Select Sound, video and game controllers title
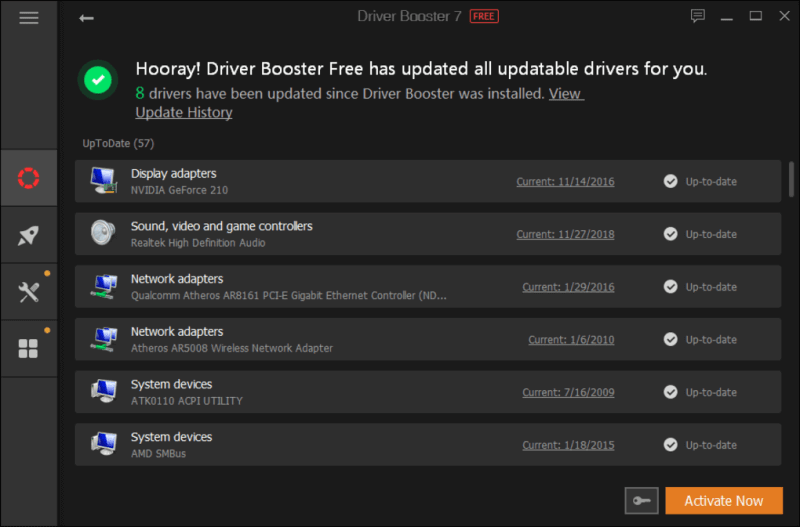The width and height of the screenshot is (800, 527). [x=221, y=226]
